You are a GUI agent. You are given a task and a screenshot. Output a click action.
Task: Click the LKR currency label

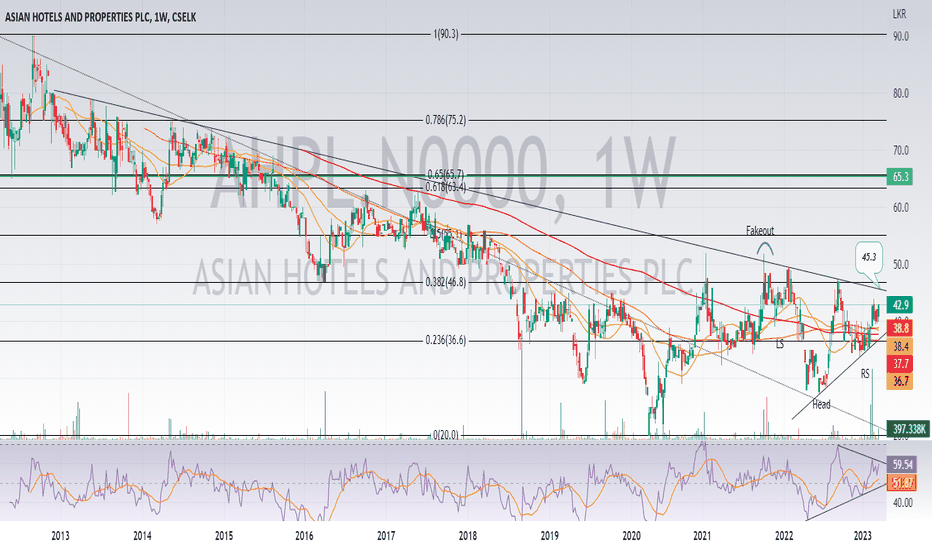tap(899, 14)
